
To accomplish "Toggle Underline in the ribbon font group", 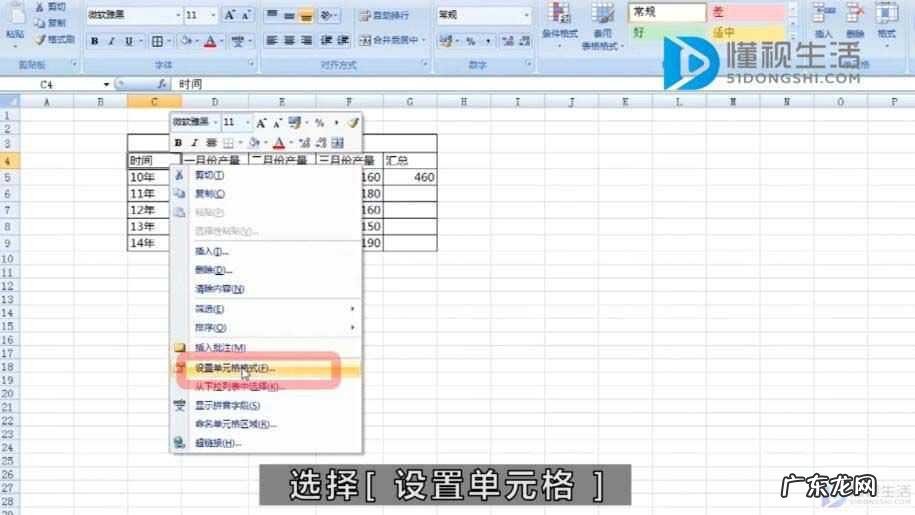I will pos(129,41).
